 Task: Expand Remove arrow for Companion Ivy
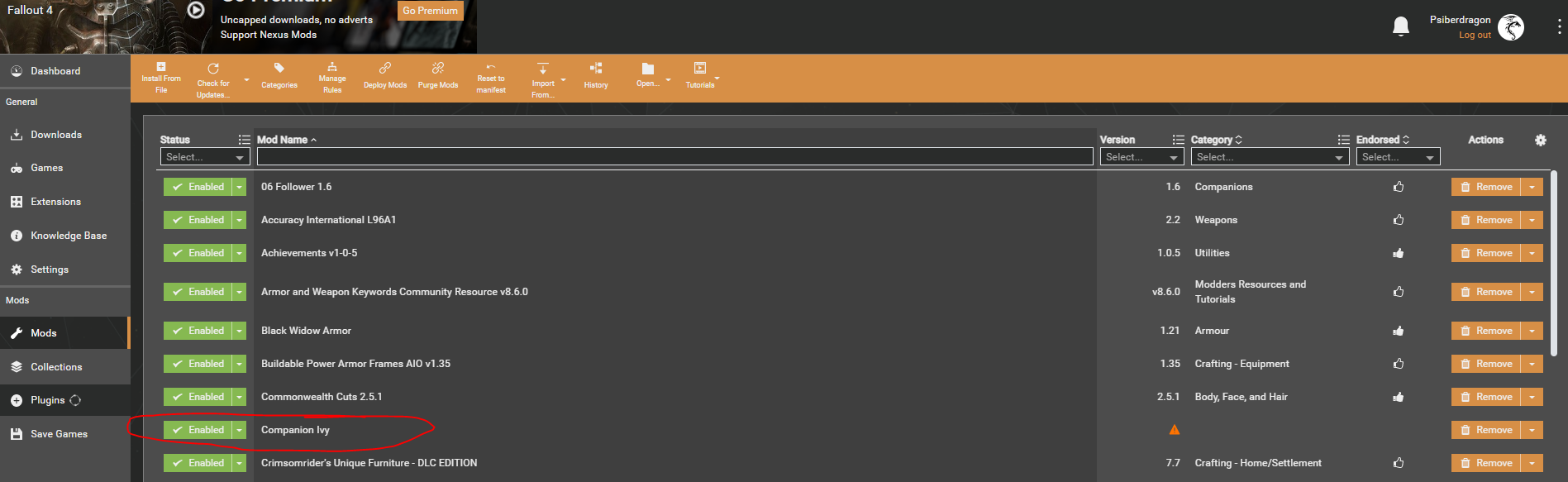[x=1532, y=430]
